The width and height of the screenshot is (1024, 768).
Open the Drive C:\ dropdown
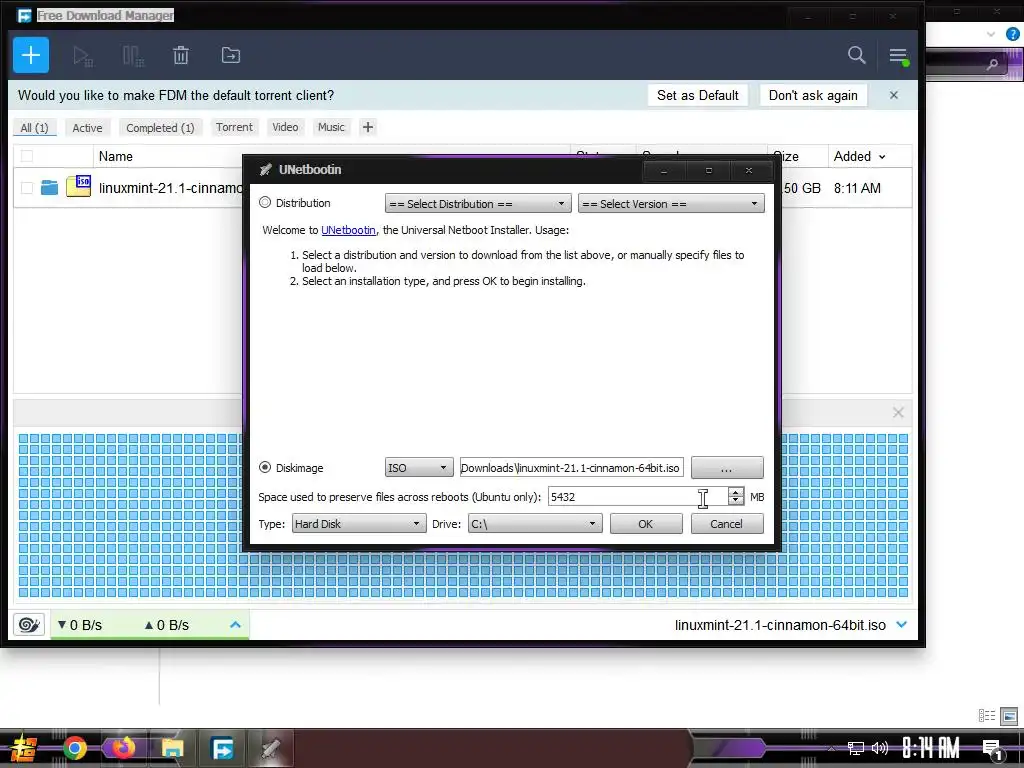pos(535,524)
